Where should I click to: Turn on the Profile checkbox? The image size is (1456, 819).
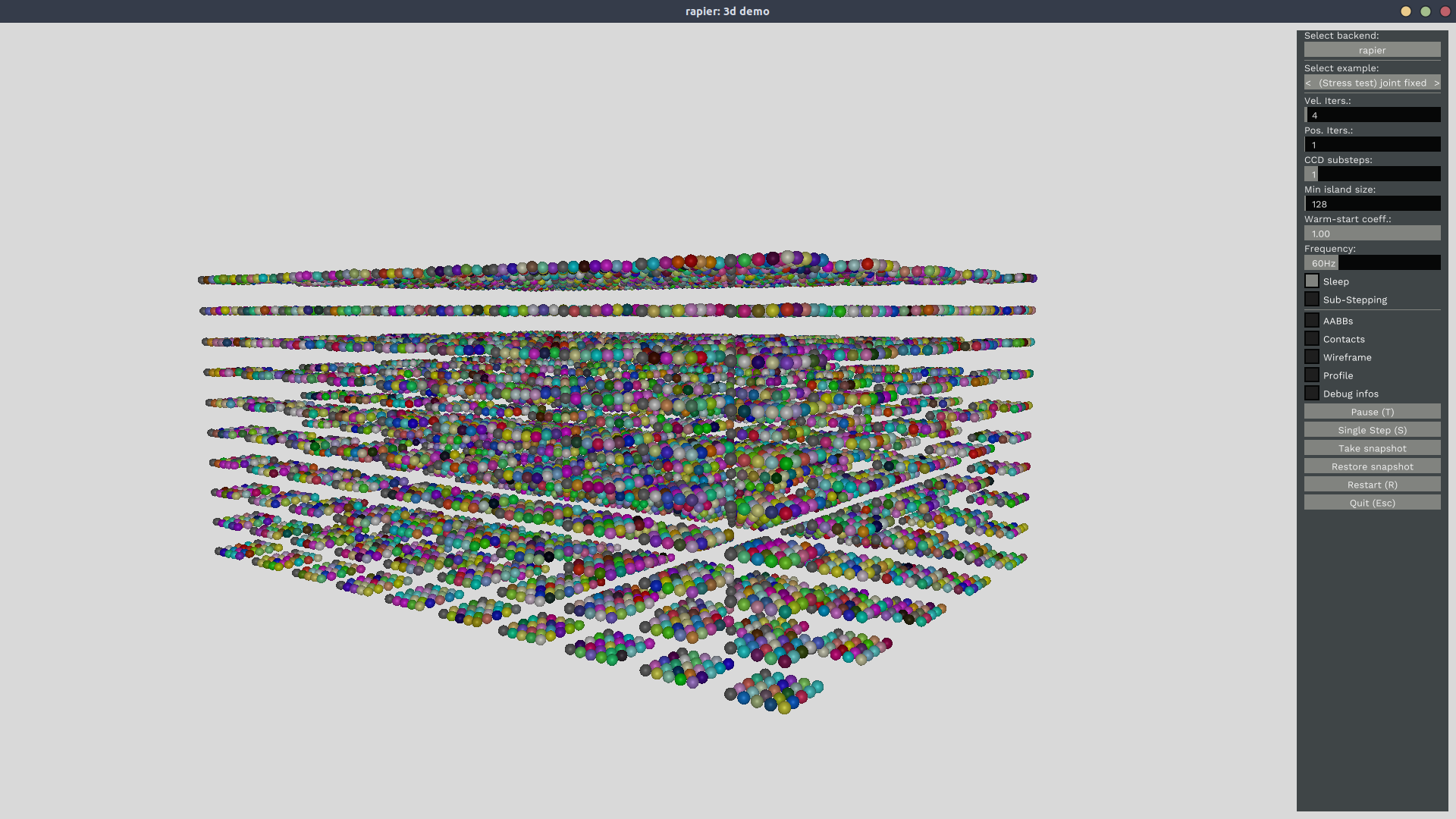coord(1312,375)
